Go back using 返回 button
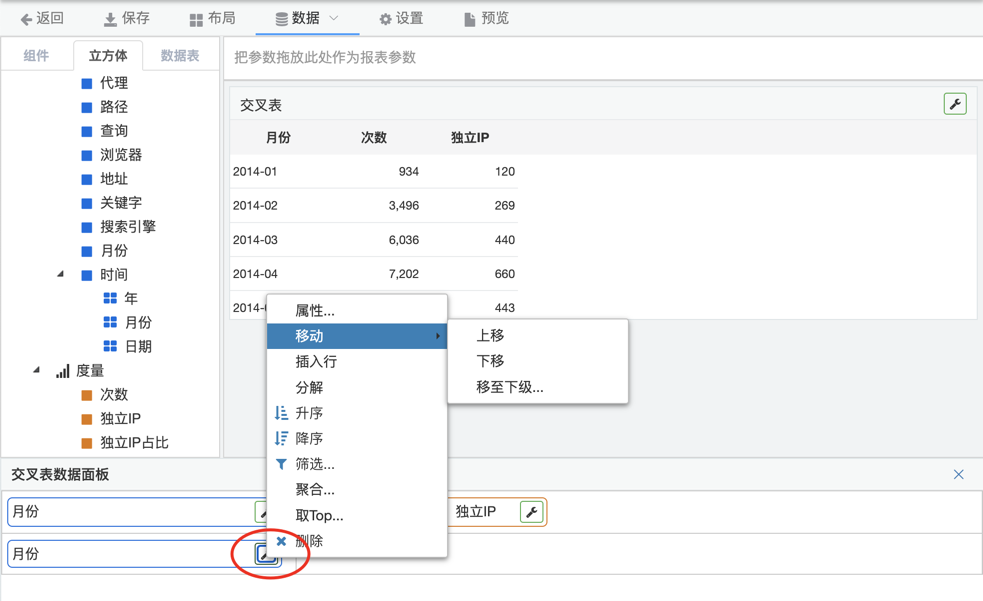 coord(42,18)
